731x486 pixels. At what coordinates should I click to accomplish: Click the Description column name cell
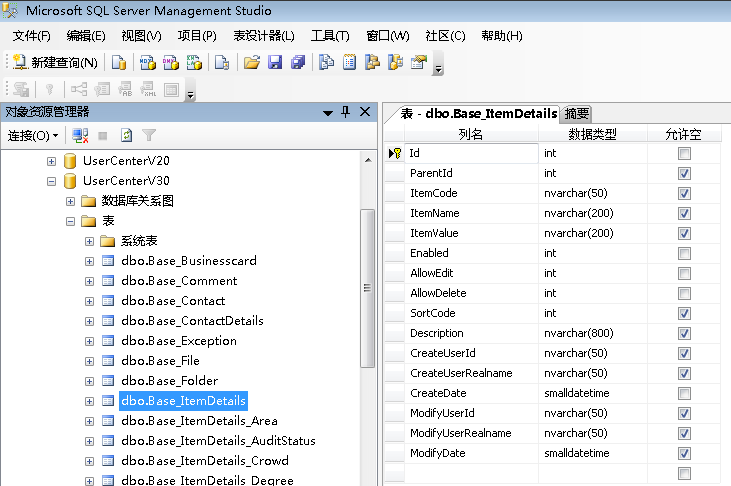471,333
